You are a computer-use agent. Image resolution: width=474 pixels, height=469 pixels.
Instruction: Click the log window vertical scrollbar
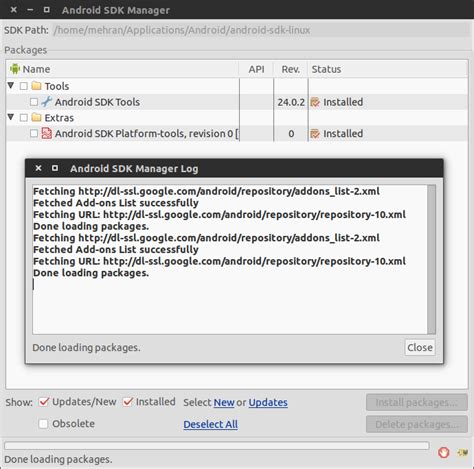coord(432,259)
